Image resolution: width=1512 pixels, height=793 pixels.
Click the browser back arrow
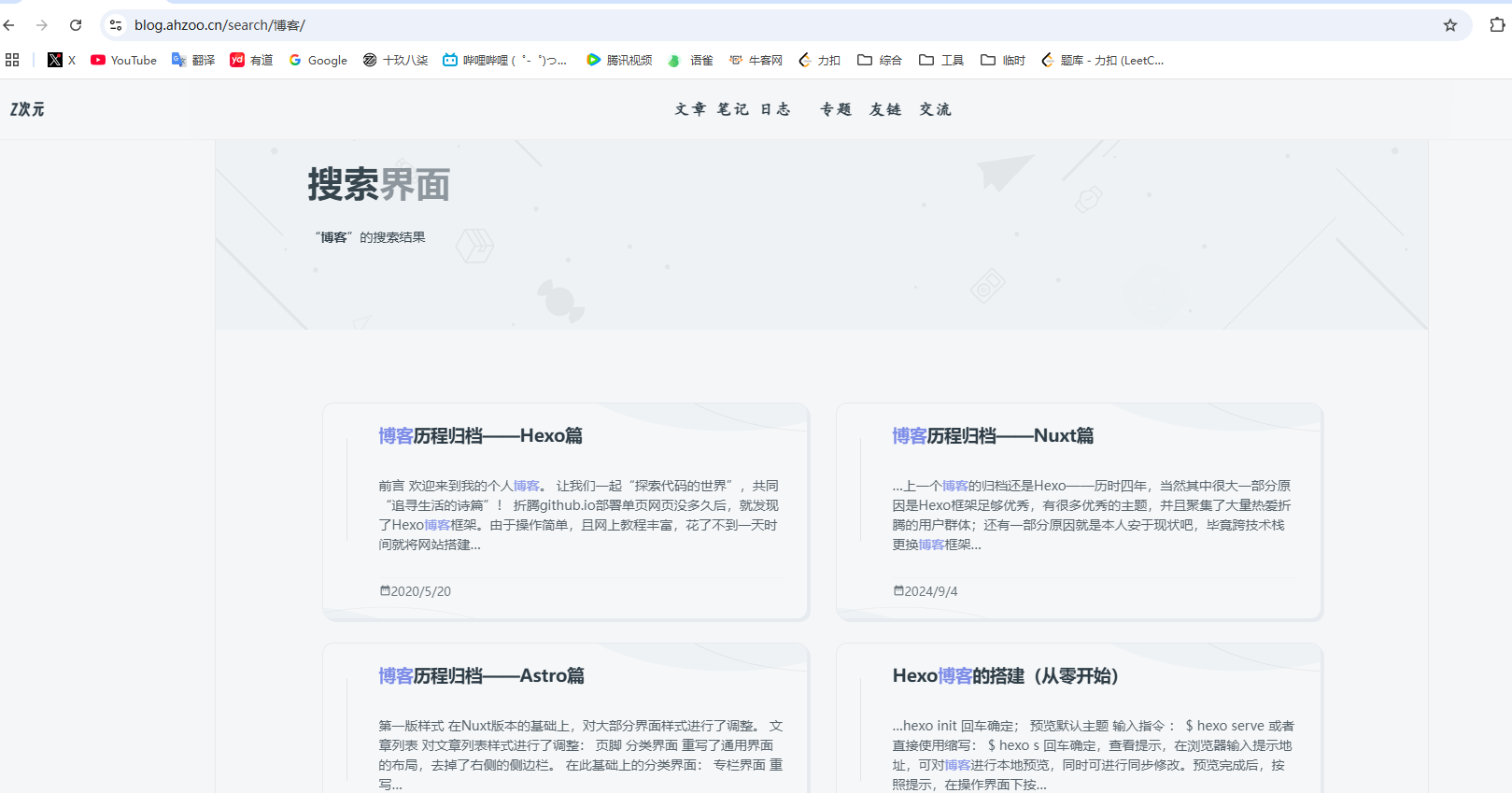10,25
